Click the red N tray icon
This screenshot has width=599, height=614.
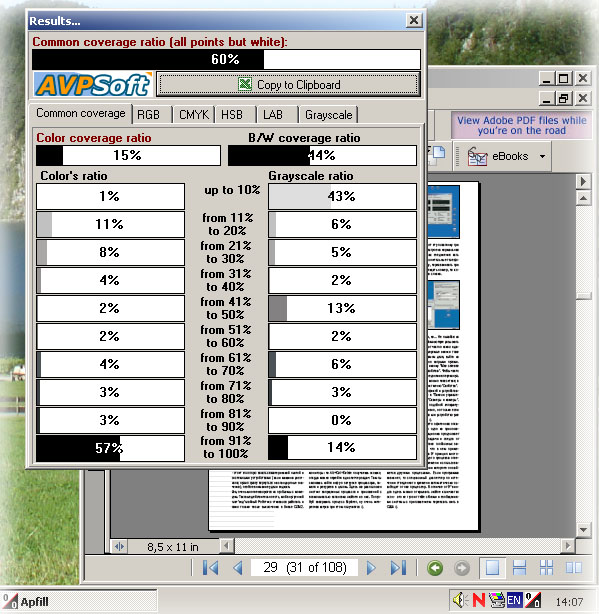pos(479,600)
